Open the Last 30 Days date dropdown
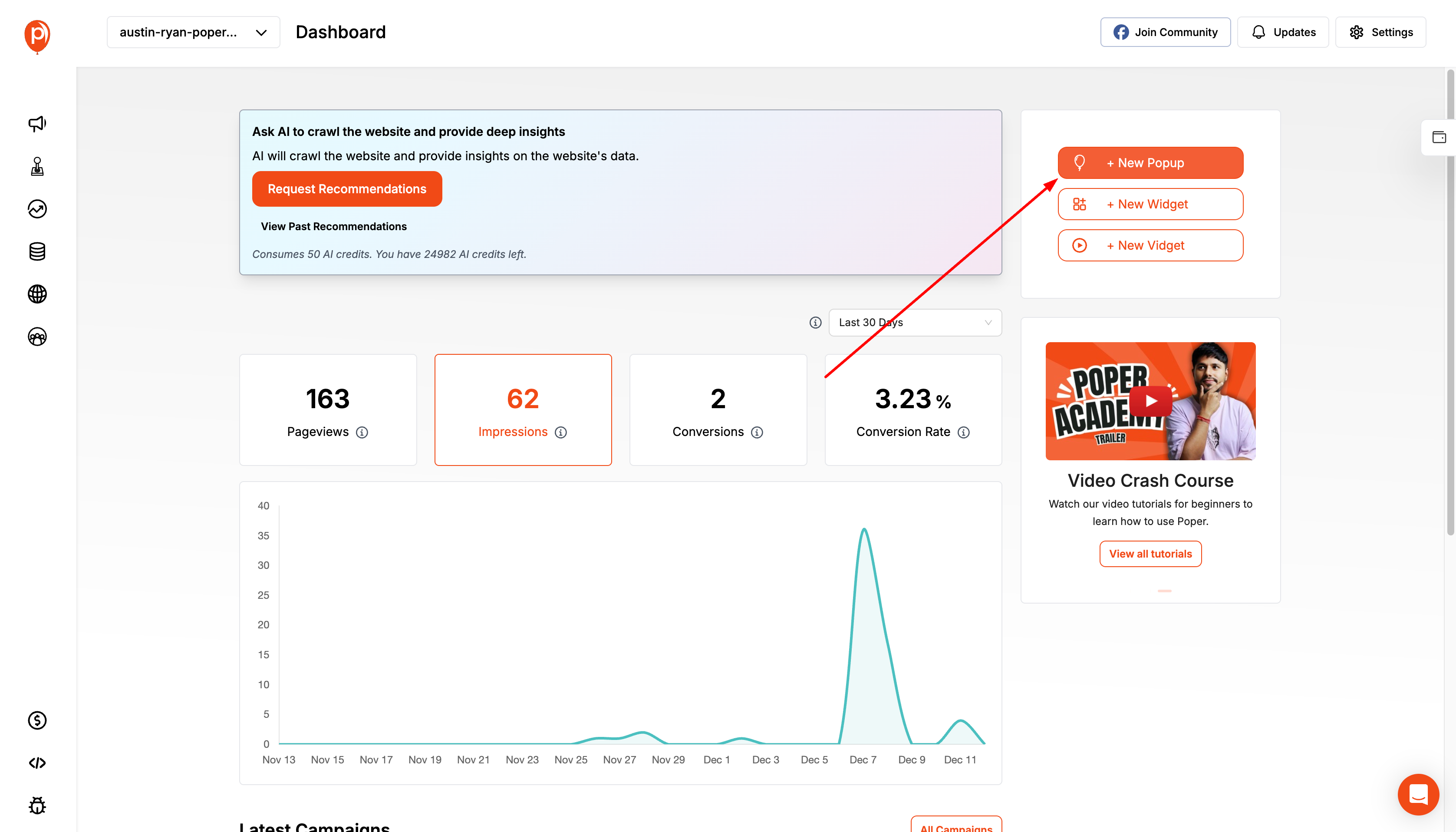Image resolution: width=1456 pixels, height=832 pixels. [915, 323]
